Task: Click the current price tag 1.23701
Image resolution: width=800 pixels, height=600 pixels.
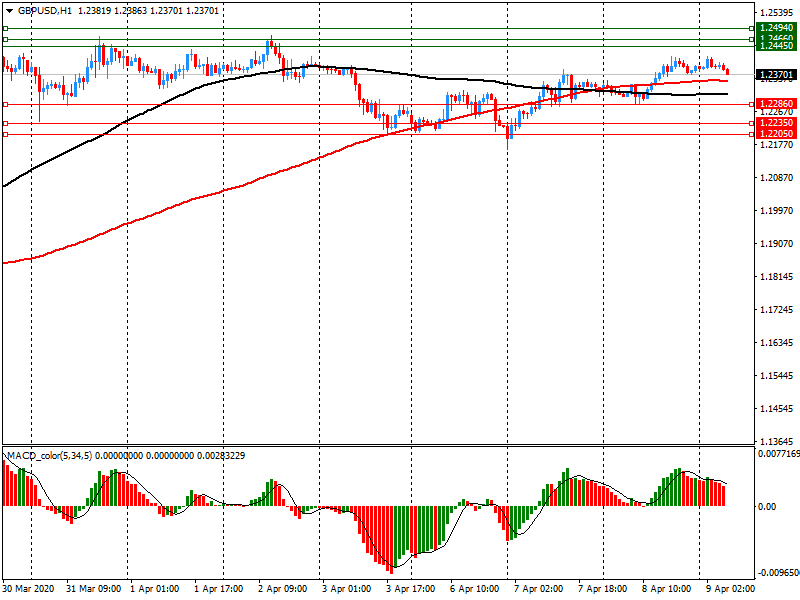Action: 776,75
